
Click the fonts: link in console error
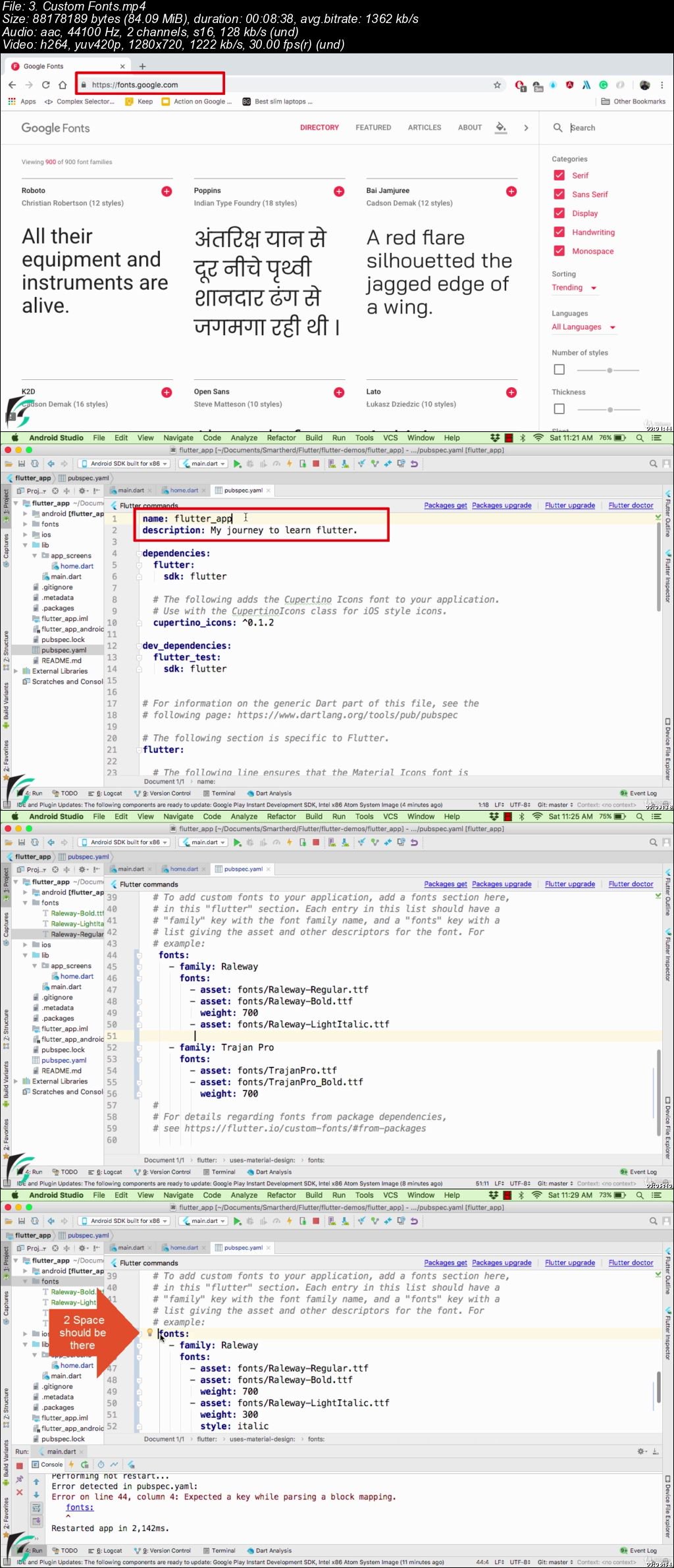pyautogui.click(x=80, y=1507)
